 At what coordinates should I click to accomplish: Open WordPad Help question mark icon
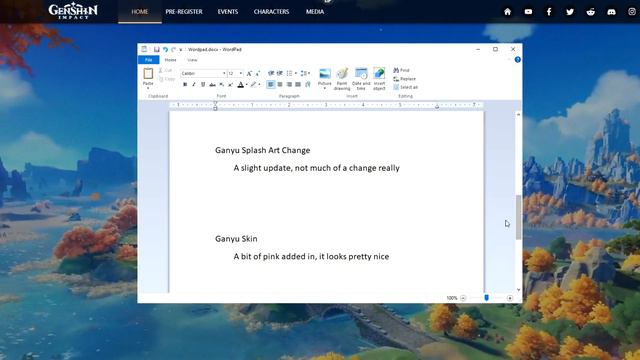pos(518,60)
